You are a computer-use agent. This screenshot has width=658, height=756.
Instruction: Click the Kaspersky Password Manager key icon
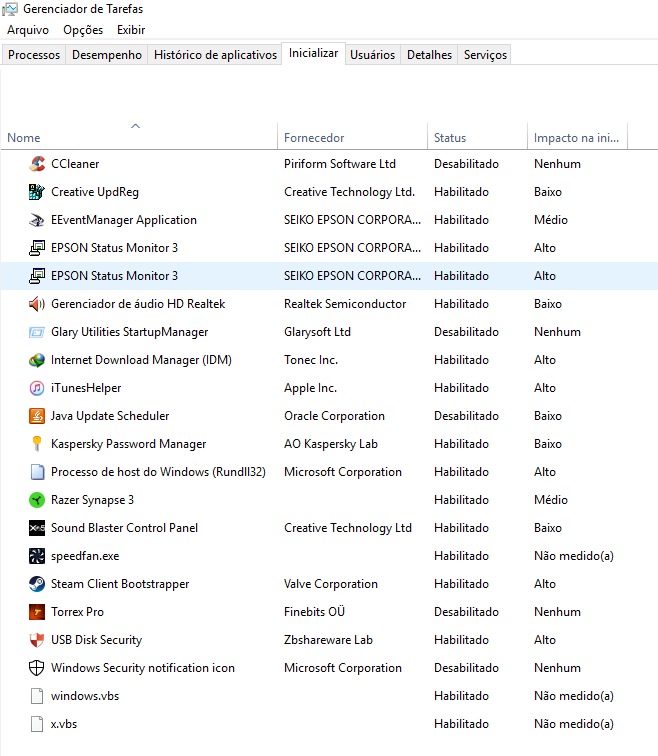pos(37,444)
